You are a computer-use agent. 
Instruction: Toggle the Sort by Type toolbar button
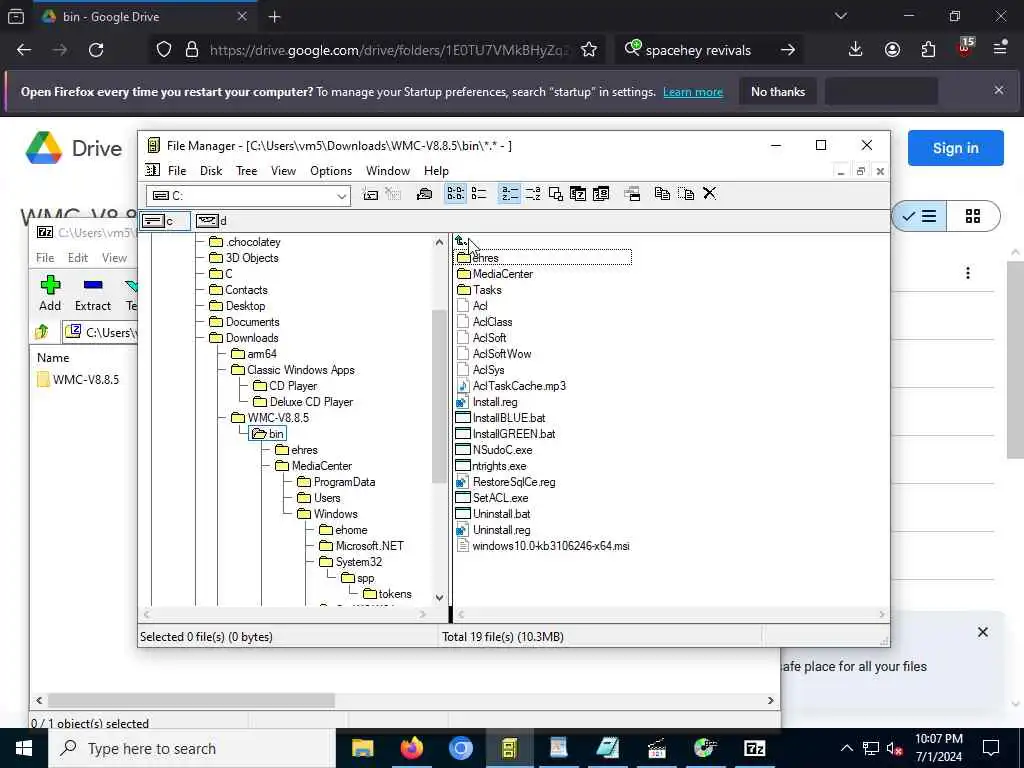pyautogui.click(x=533, y=194)
